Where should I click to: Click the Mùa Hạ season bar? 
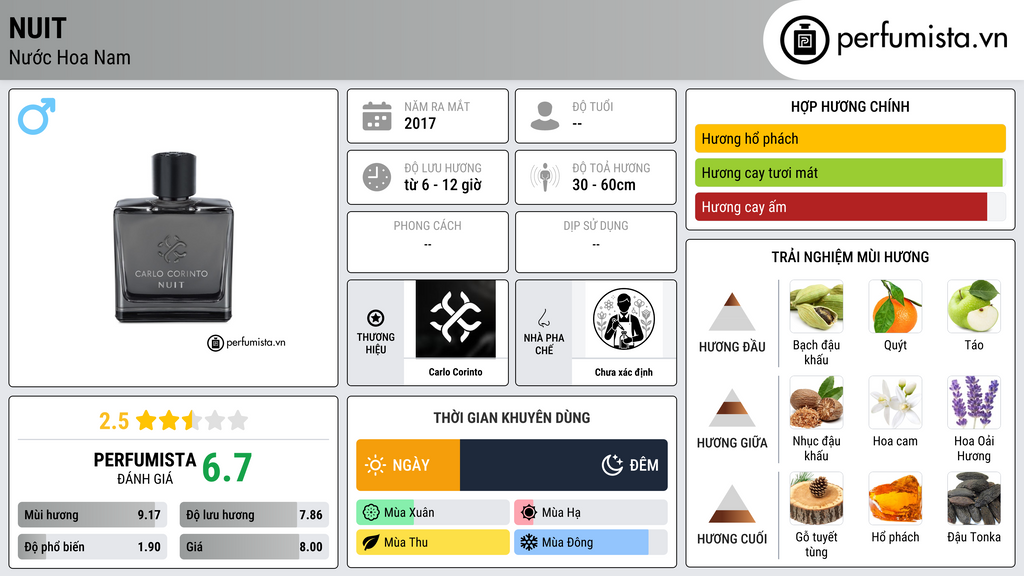tap(591, 513)
